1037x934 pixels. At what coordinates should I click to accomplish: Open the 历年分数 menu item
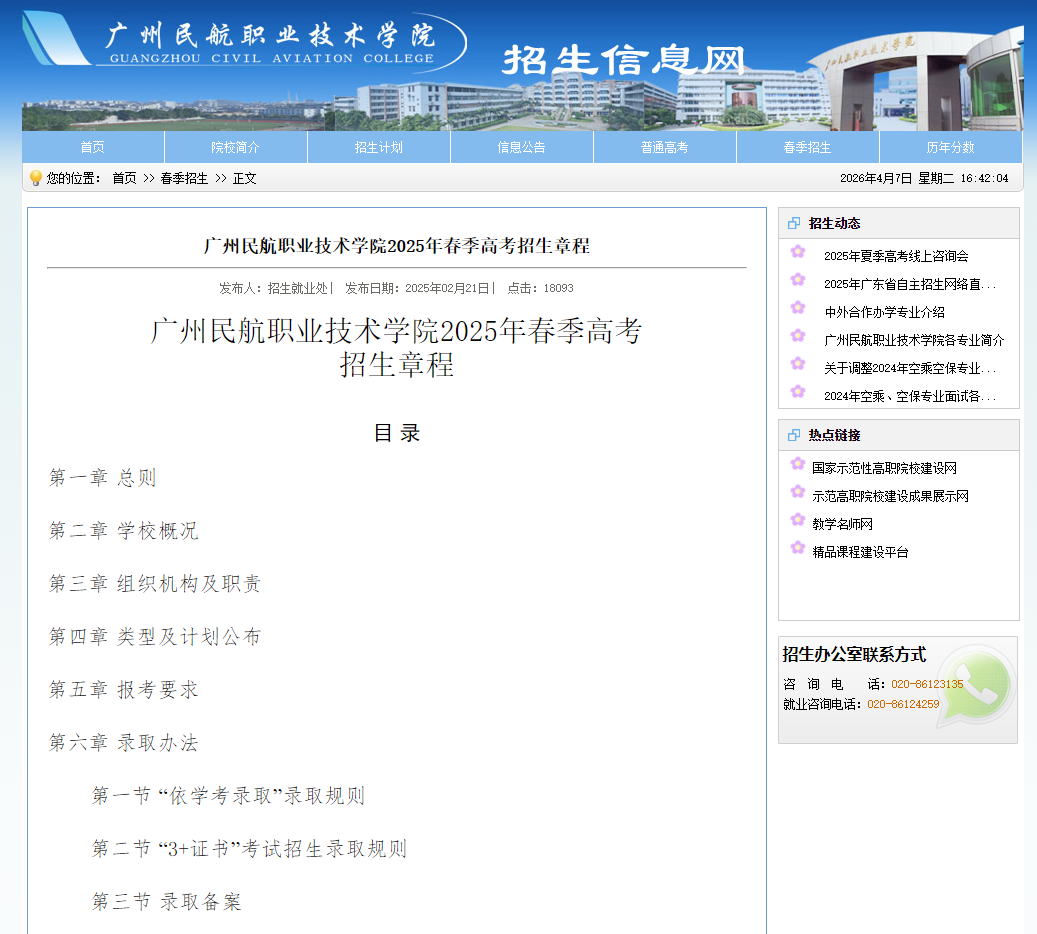[950, 146]
